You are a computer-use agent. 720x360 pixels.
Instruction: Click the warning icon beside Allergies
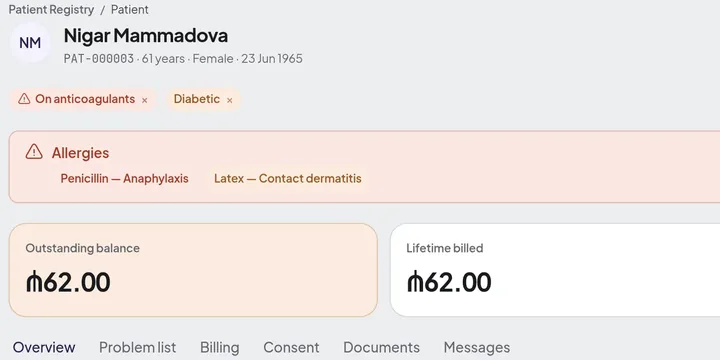click(x=34, y=152)
